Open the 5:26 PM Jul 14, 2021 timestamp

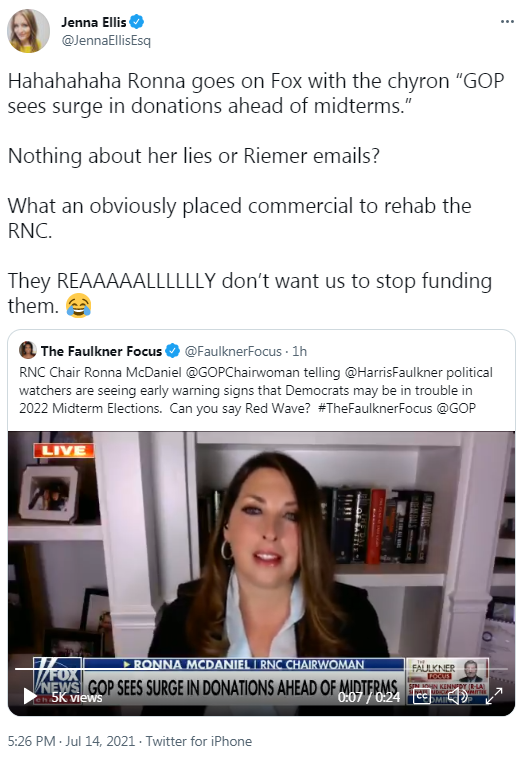(71, 742)
